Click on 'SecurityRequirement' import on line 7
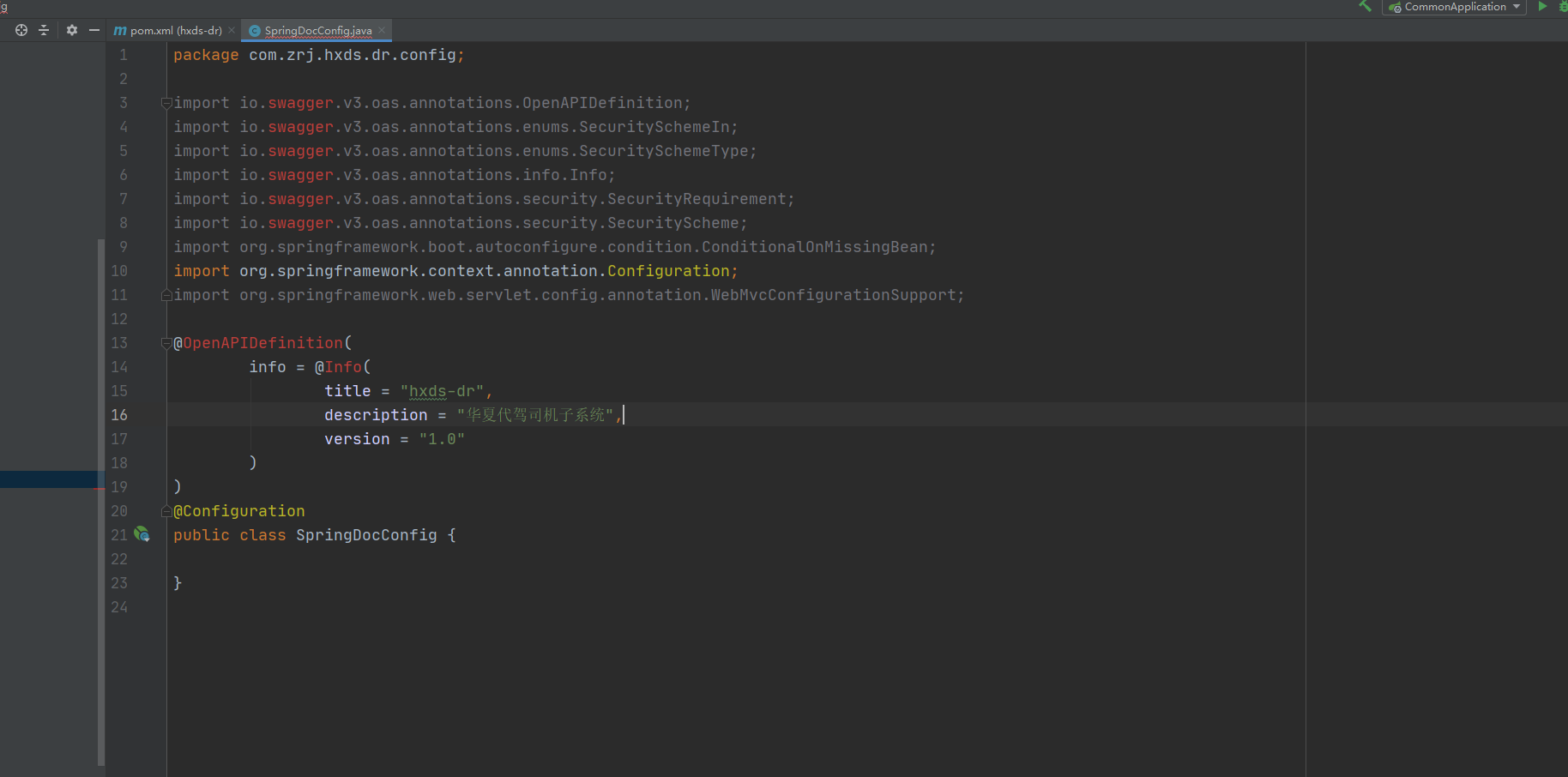The height and width of the screenshot is (777, 1568). coord(697,199)
